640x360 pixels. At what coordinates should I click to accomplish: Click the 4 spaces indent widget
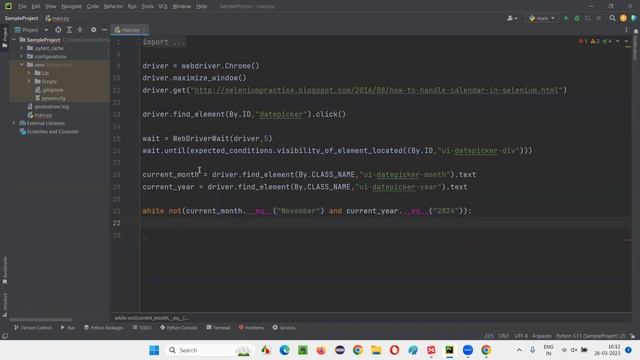tap(542, 336)
